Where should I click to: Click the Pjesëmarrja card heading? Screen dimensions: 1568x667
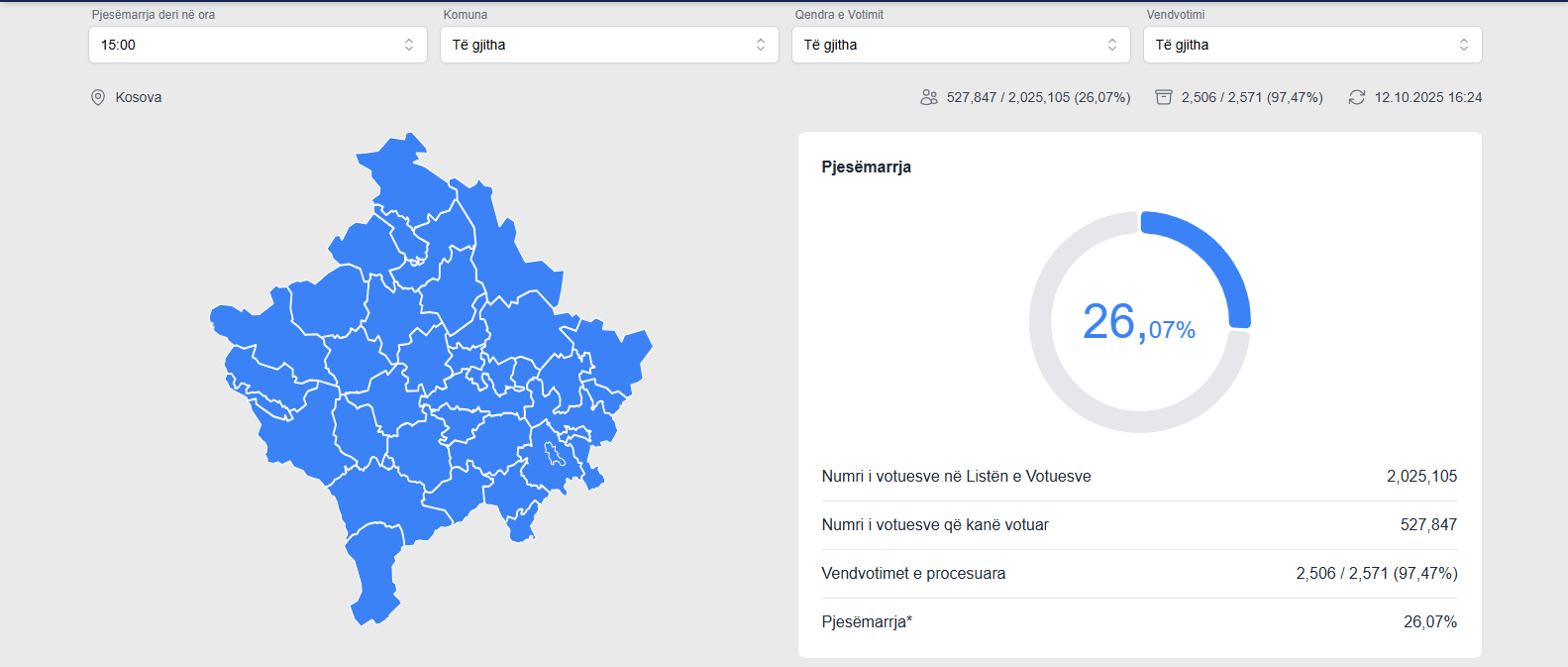866,167
